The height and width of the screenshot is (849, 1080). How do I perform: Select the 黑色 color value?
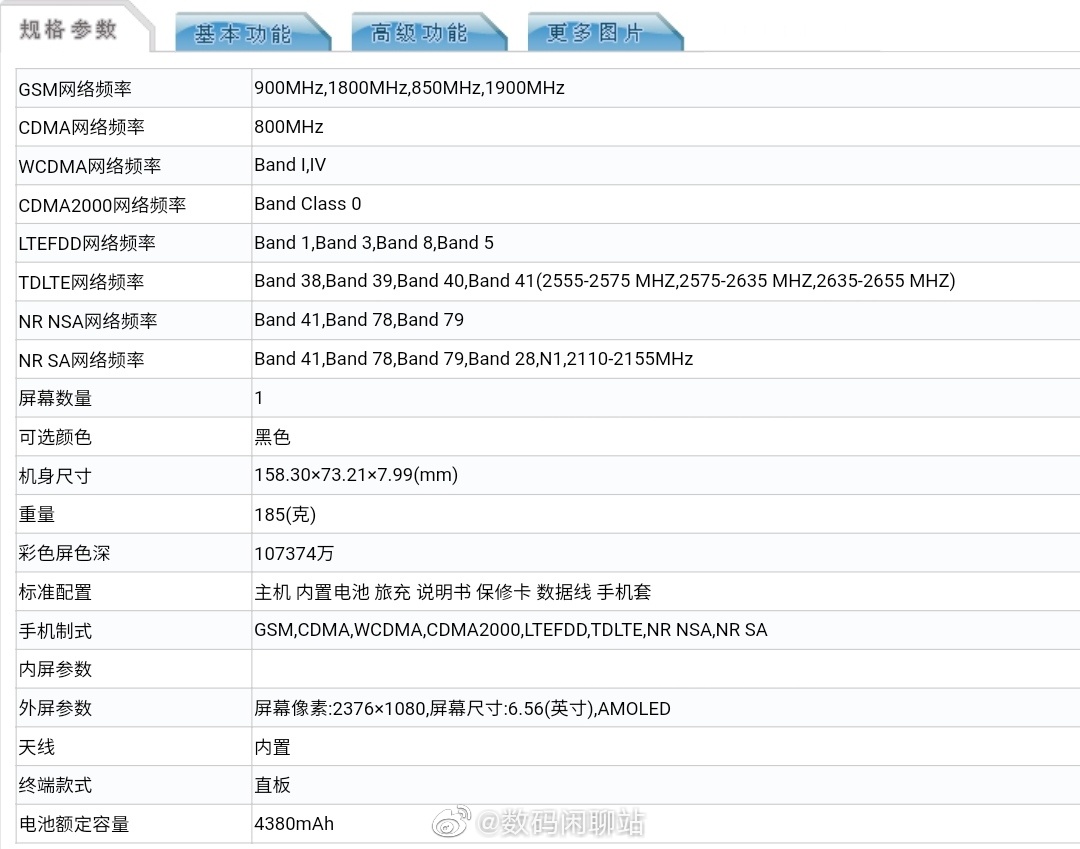[272, 437]
